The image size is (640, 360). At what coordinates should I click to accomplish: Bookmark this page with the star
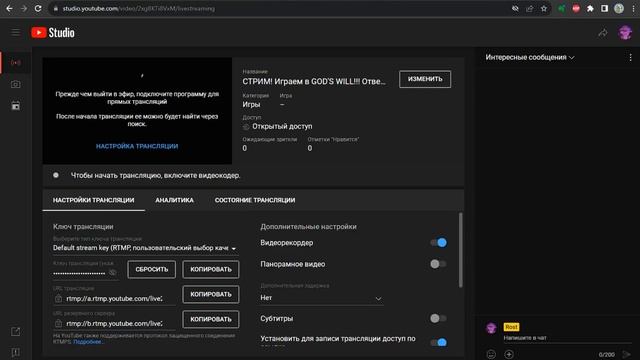[544, 9]
